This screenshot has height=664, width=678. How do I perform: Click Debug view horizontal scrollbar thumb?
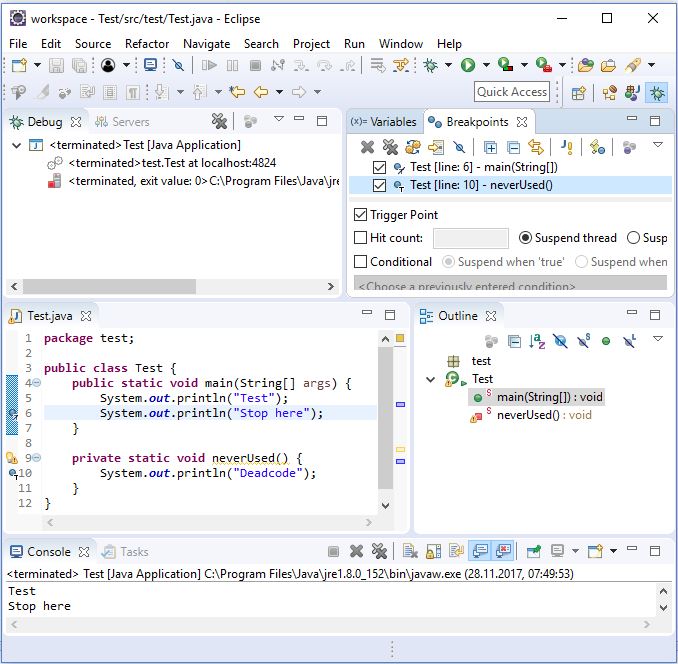[x=109, y=286]
